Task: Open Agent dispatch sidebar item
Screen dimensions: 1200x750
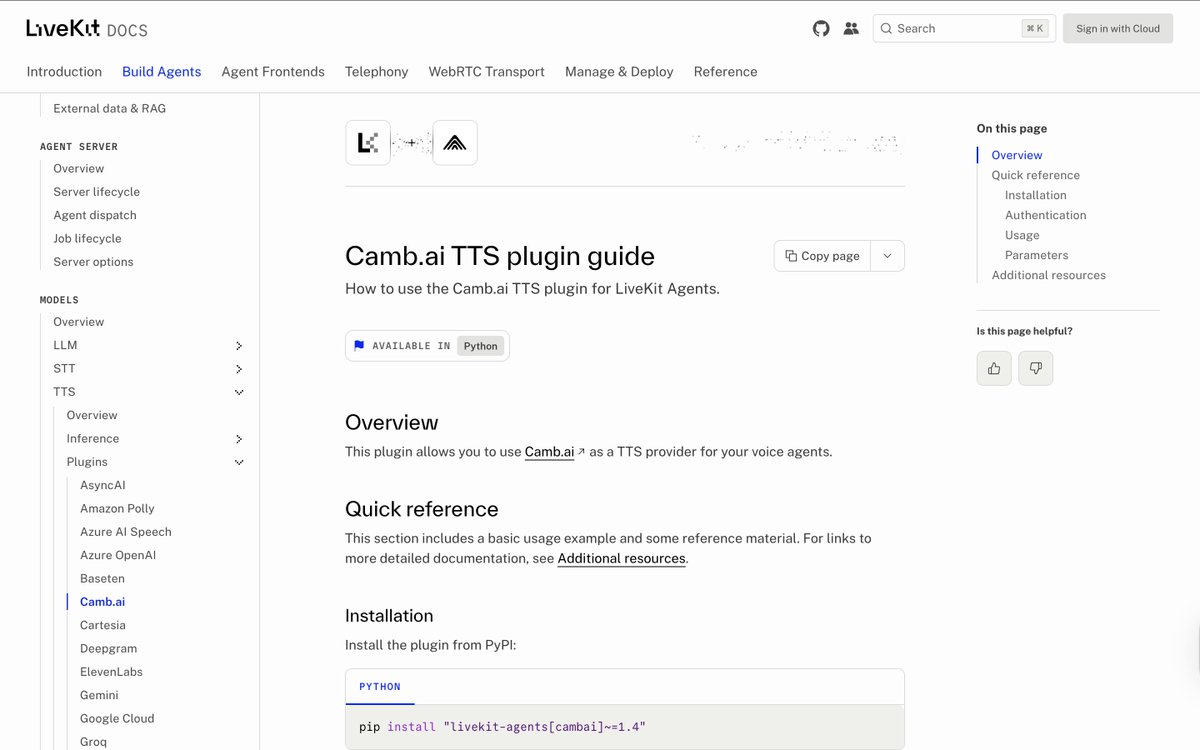Action: (x=95, y=215)
